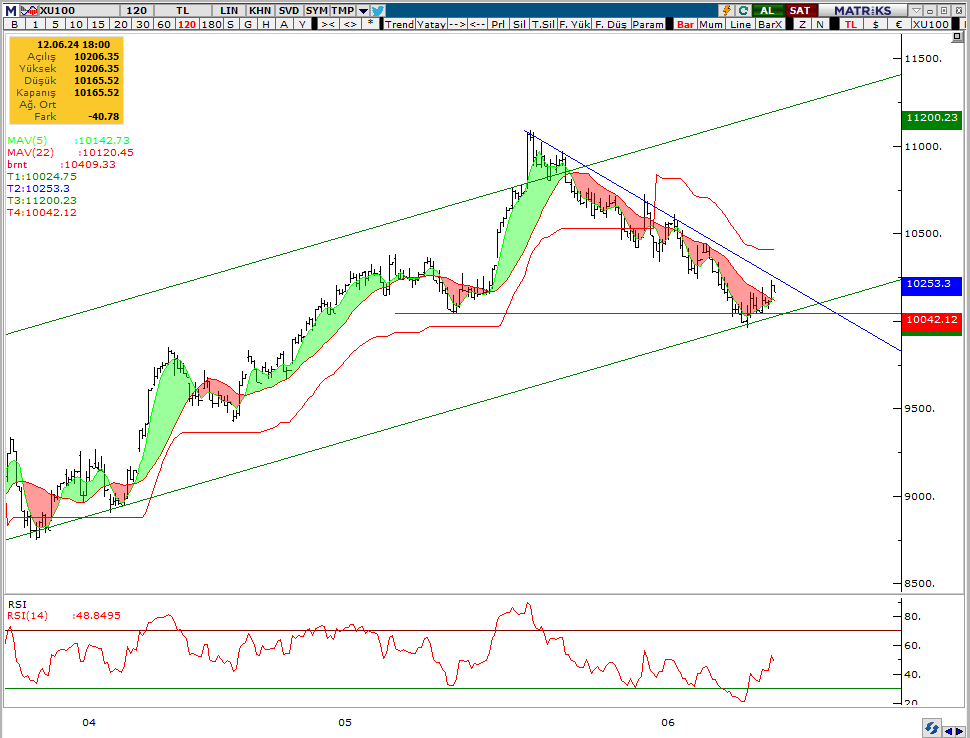Open the chart-type icon beside XU100
The width and height of the screenshot is (970, 738).
[28, 11]
